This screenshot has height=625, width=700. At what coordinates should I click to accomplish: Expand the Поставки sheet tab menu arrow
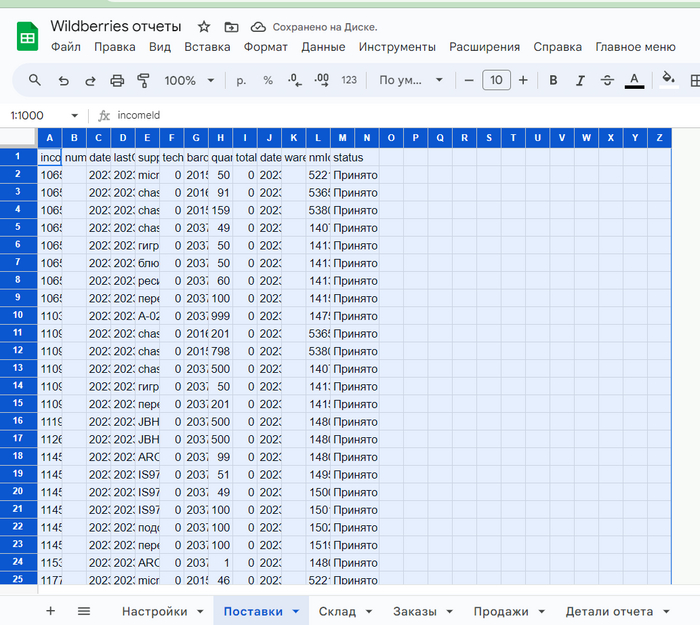tap(296, 612)
